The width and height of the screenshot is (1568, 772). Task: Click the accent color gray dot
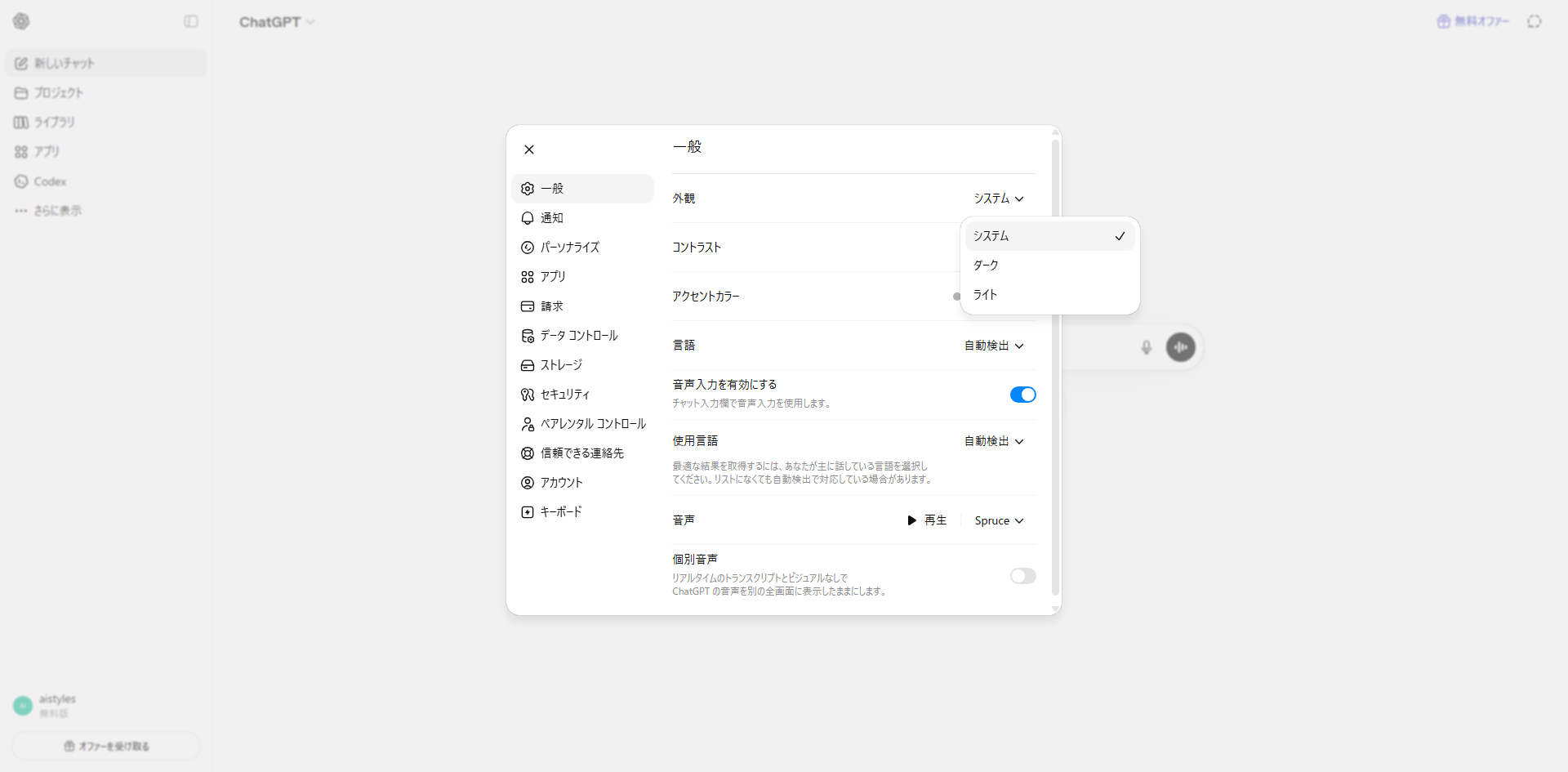pyautogui.click(x=956, y=297)
